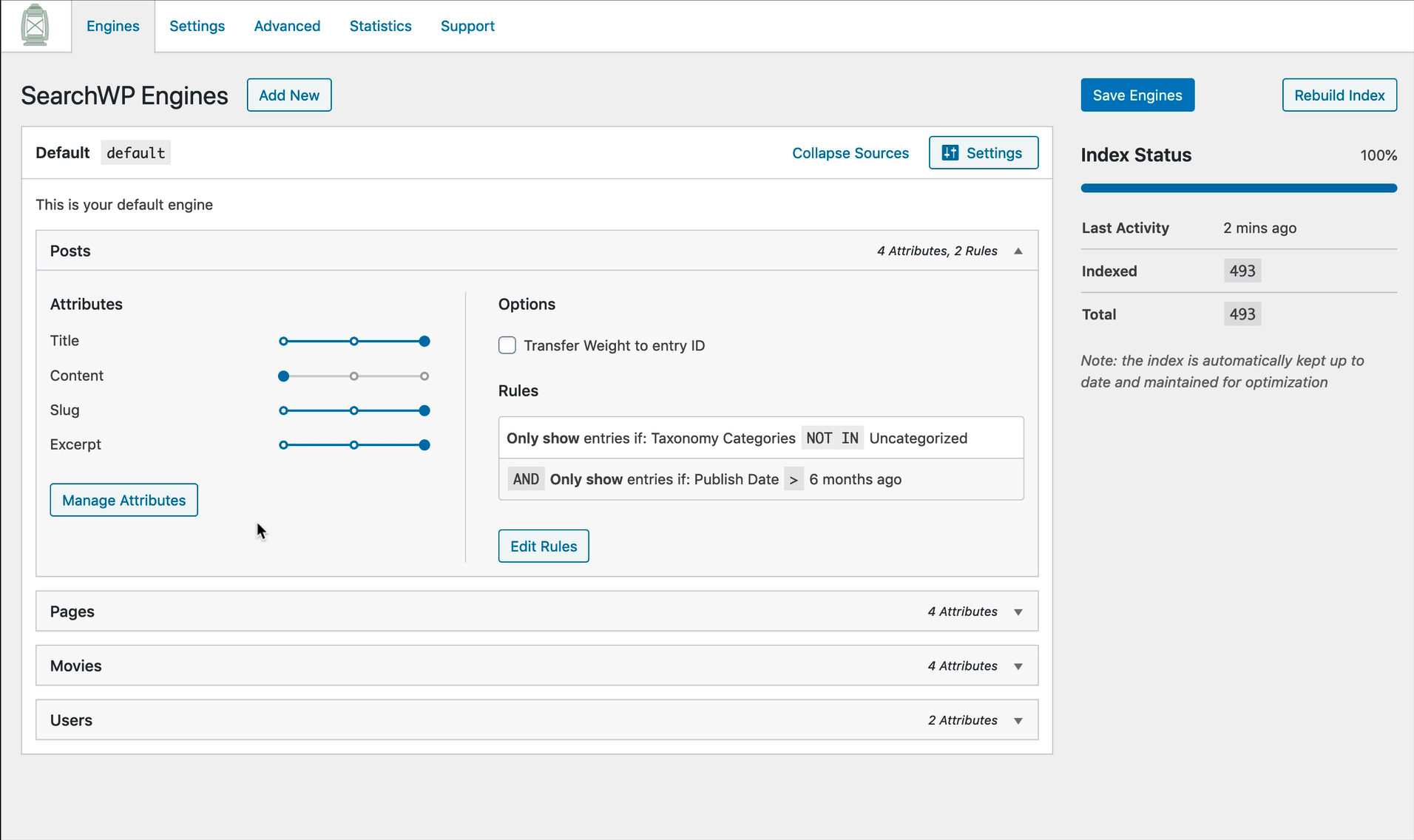
Task: Click the '4 Attributes' text in Pages row
Action: pyautogui.click(x=963, y=612)
